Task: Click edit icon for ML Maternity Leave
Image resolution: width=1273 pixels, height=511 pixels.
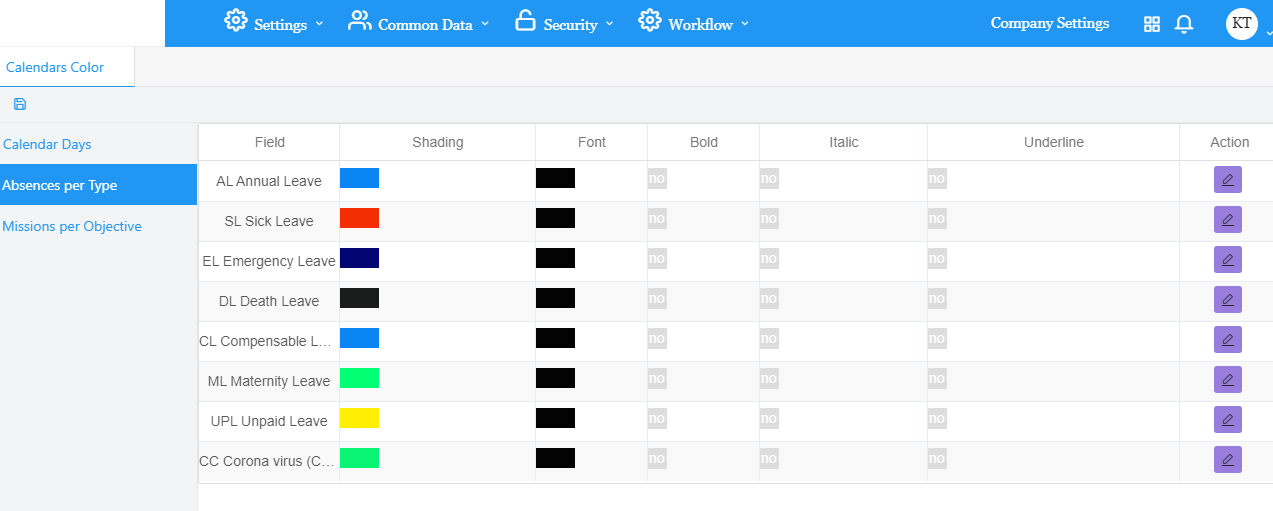Action: (x=1227, y=380)
